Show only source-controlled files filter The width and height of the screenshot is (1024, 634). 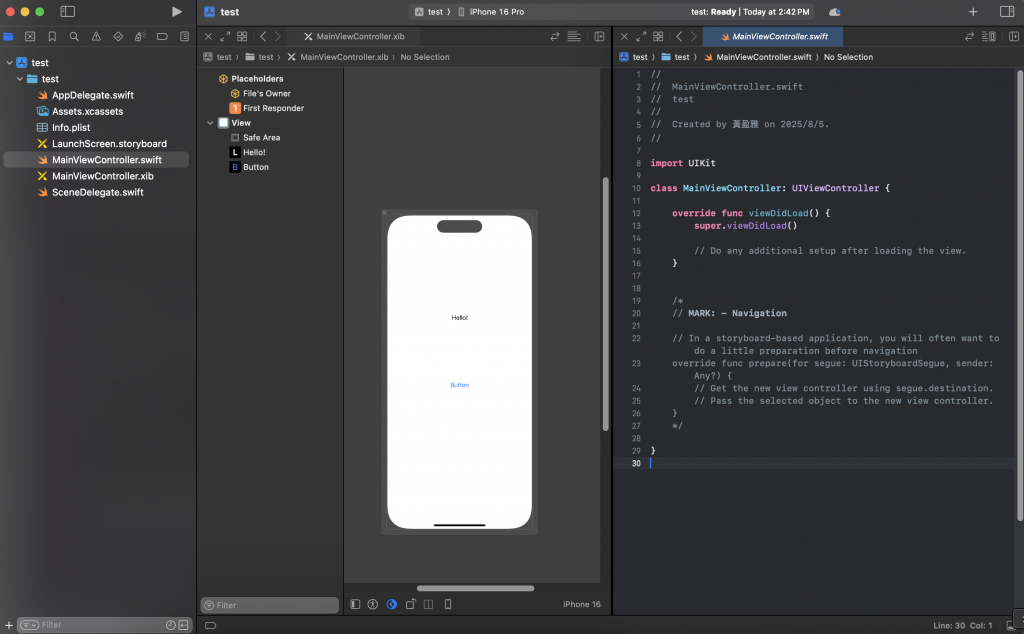click(184, 625)
